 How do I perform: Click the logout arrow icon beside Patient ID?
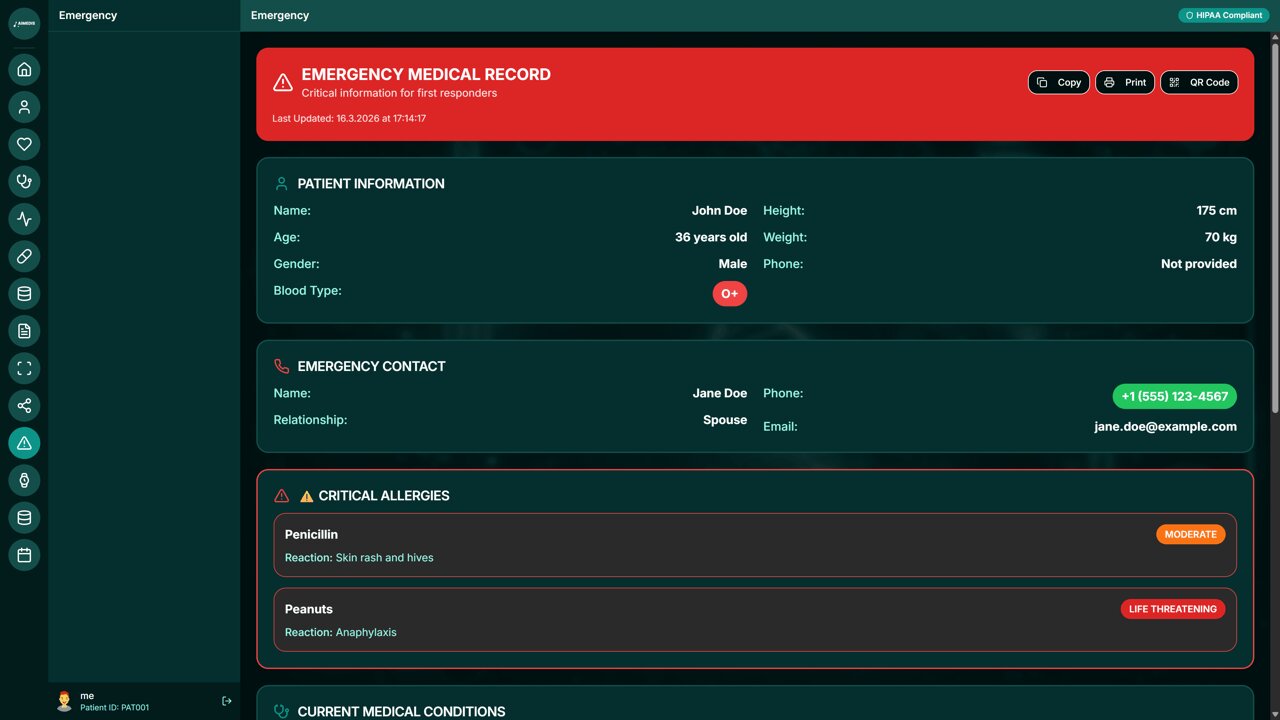227,701
